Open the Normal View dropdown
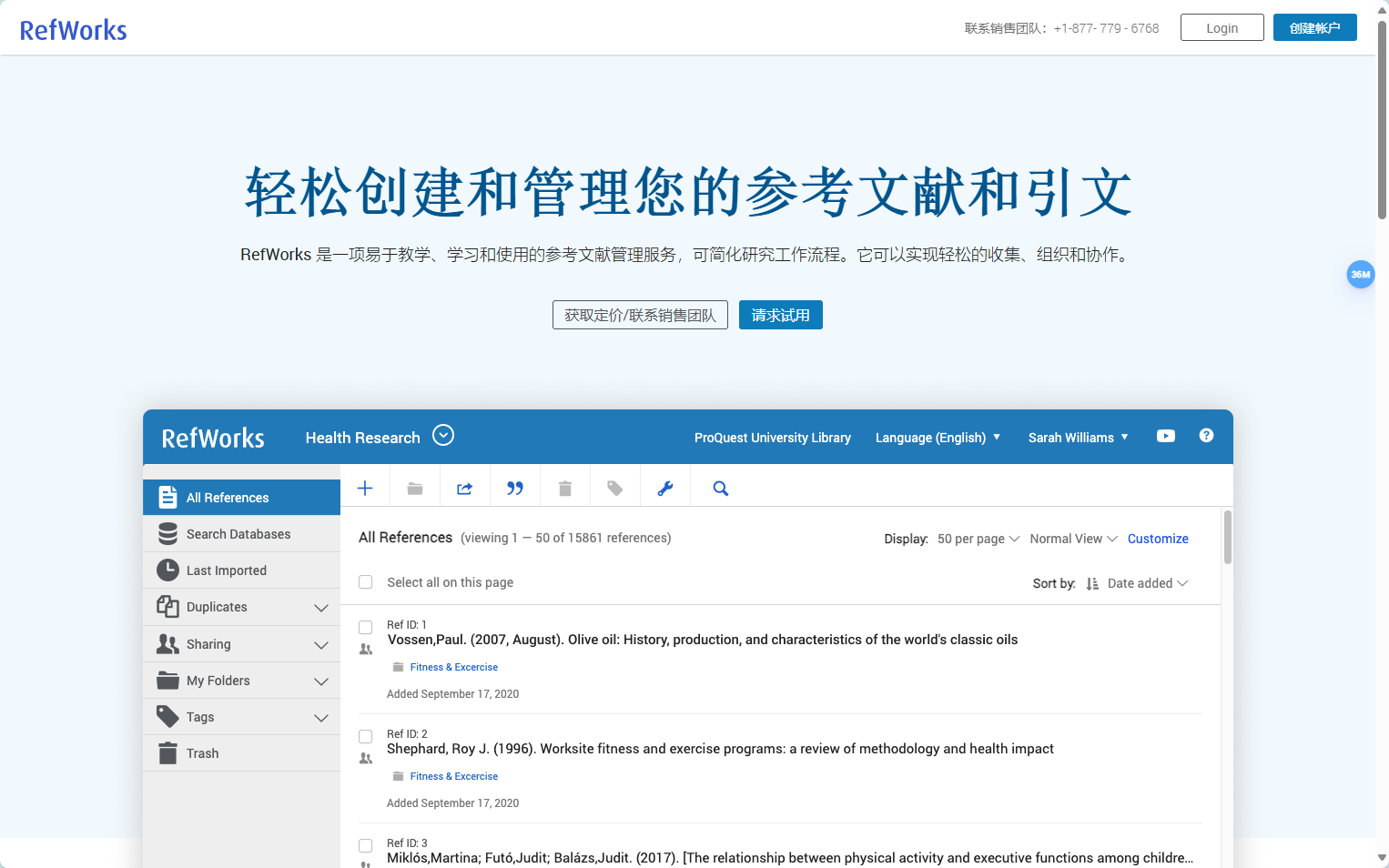 pos(1073,539)
